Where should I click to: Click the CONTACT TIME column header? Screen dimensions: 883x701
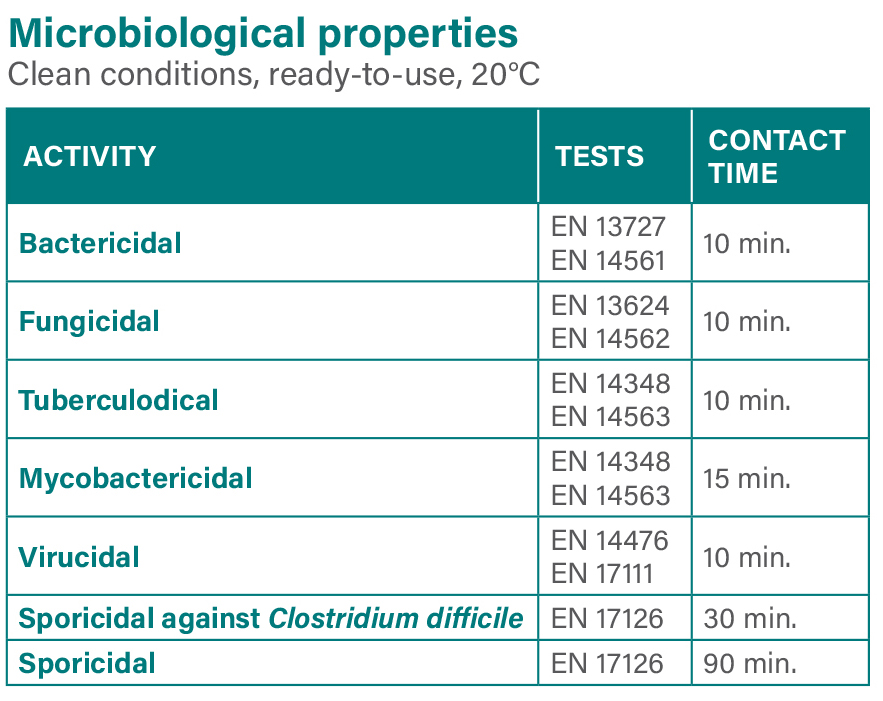[777, 157]
